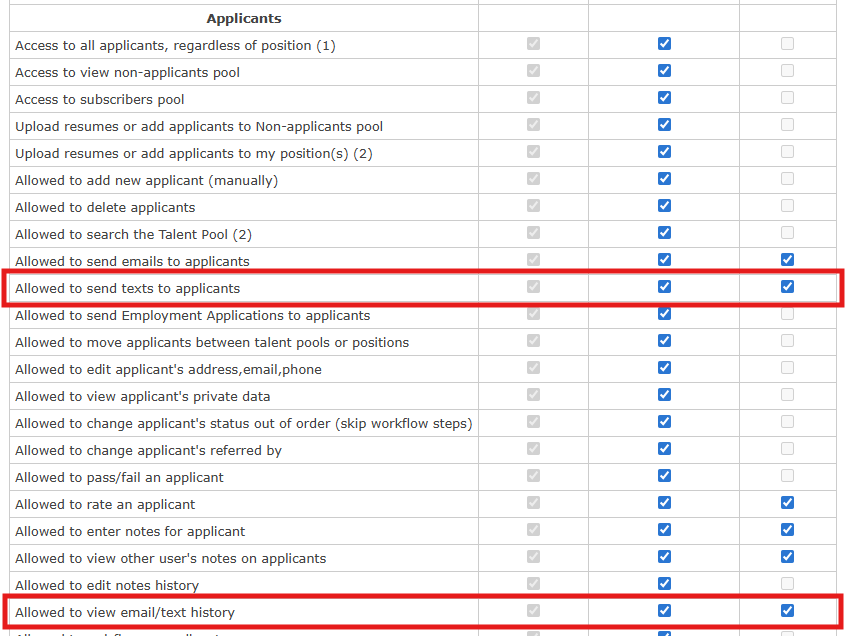Image resolution: width=853 pixels, height=636 pixels.
Task: Tick last-column box for Access to view non-applicants pool
Action: [x=787, y=71]
